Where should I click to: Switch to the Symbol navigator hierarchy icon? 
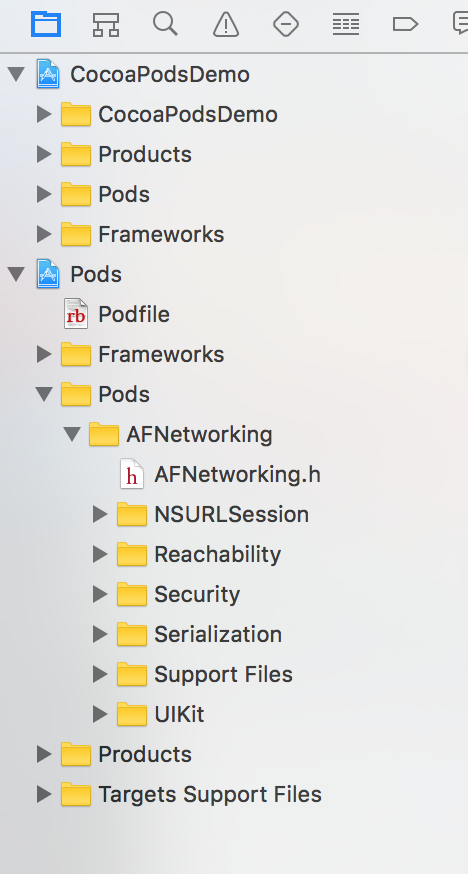click(x=106, y=25)
